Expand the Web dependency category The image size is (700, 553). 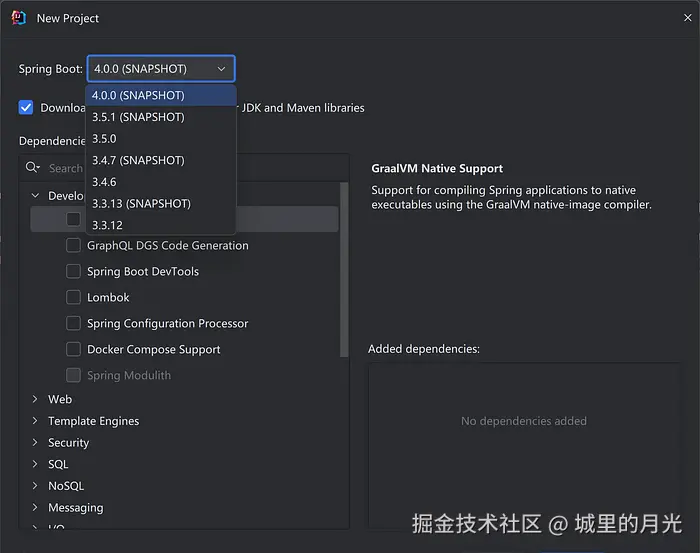tap(35, 399)
